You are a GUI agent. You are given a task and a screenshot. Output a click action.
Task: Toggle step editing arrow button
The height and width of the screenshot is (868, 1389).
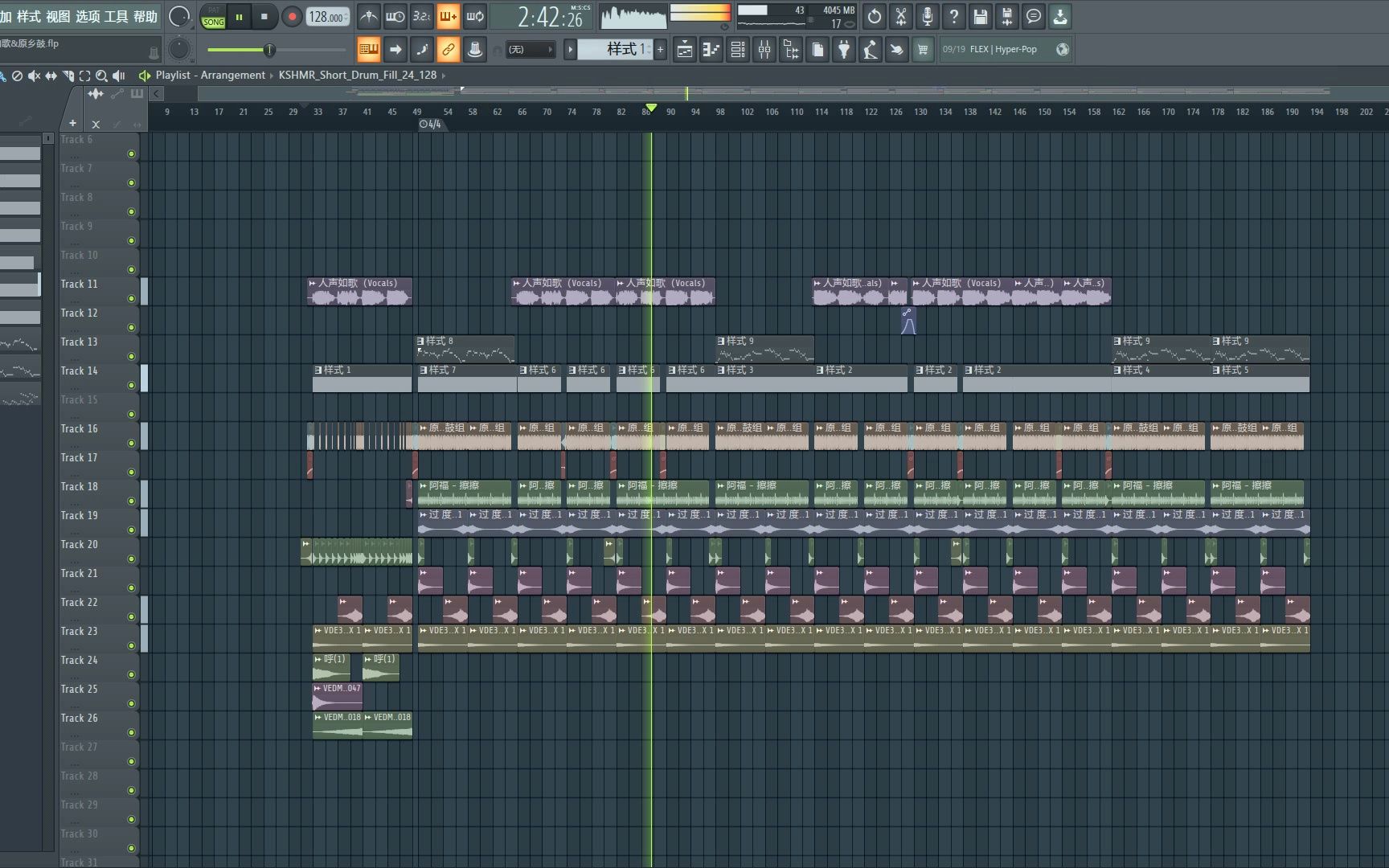pos(395,50)
